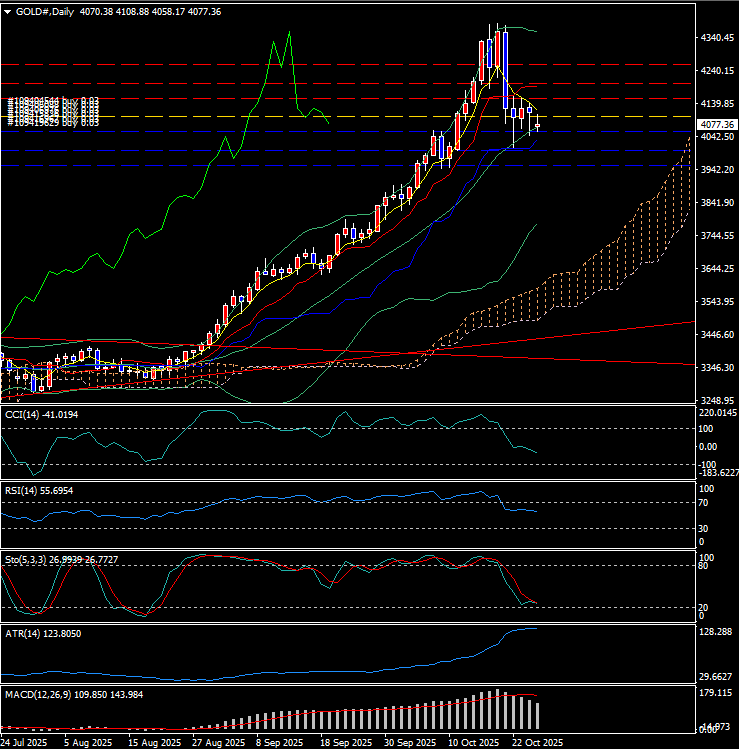This screenshot has width=739, height=749.
Task: Click the current price tag 4077.36
Action: point(715,124)
